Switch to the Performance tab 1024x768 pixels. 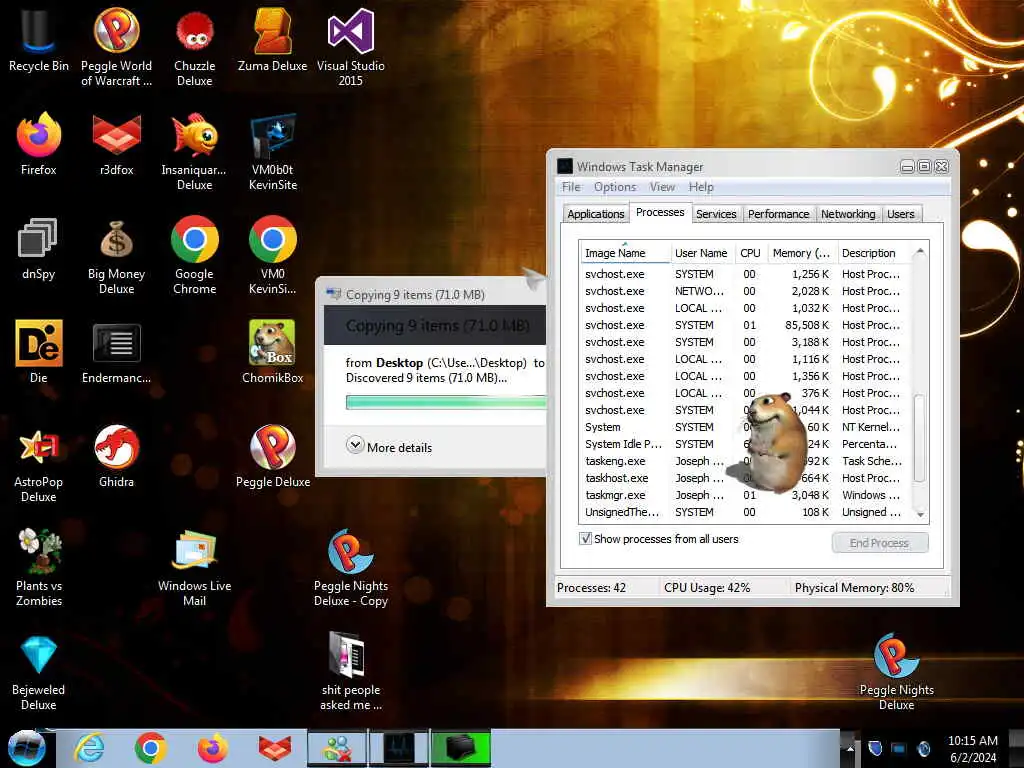pyautogui.click(x=778, y=214)
